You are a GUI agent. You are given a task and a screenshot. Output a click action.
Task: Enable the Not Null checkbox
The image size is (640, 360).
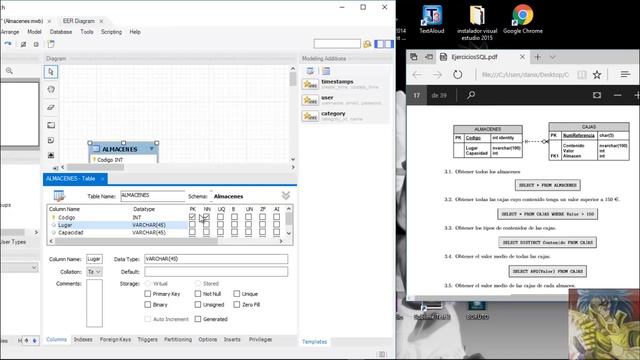point(198,293)
